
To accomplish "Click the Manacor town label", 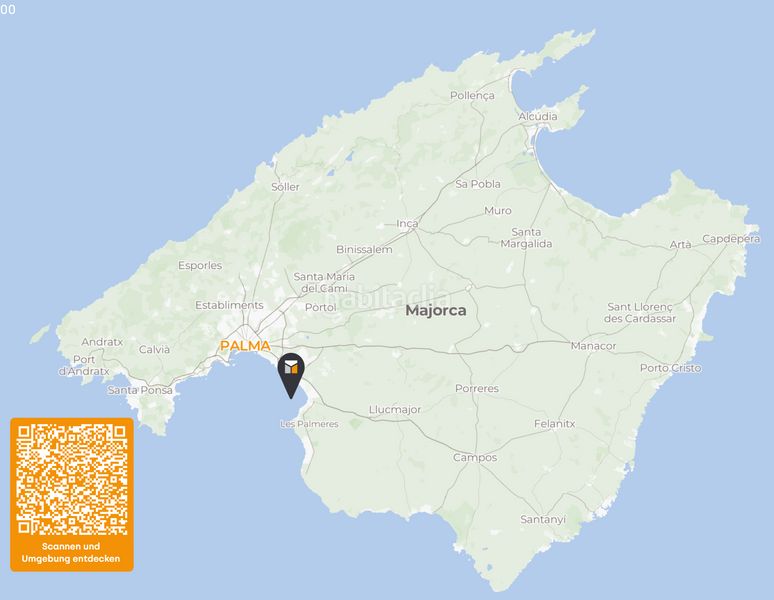I will click(x=593, y=346).
